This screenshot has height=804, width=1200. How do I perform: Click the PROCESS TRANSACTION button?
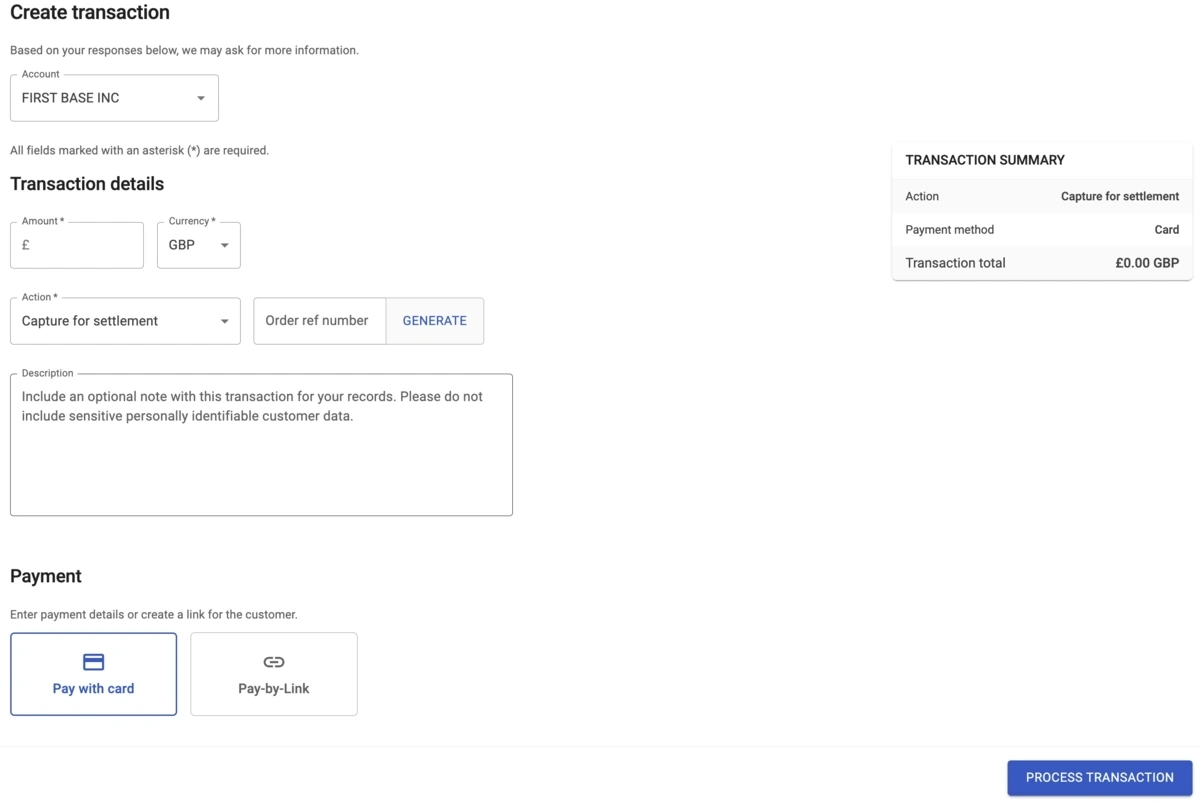point(1099,777)
